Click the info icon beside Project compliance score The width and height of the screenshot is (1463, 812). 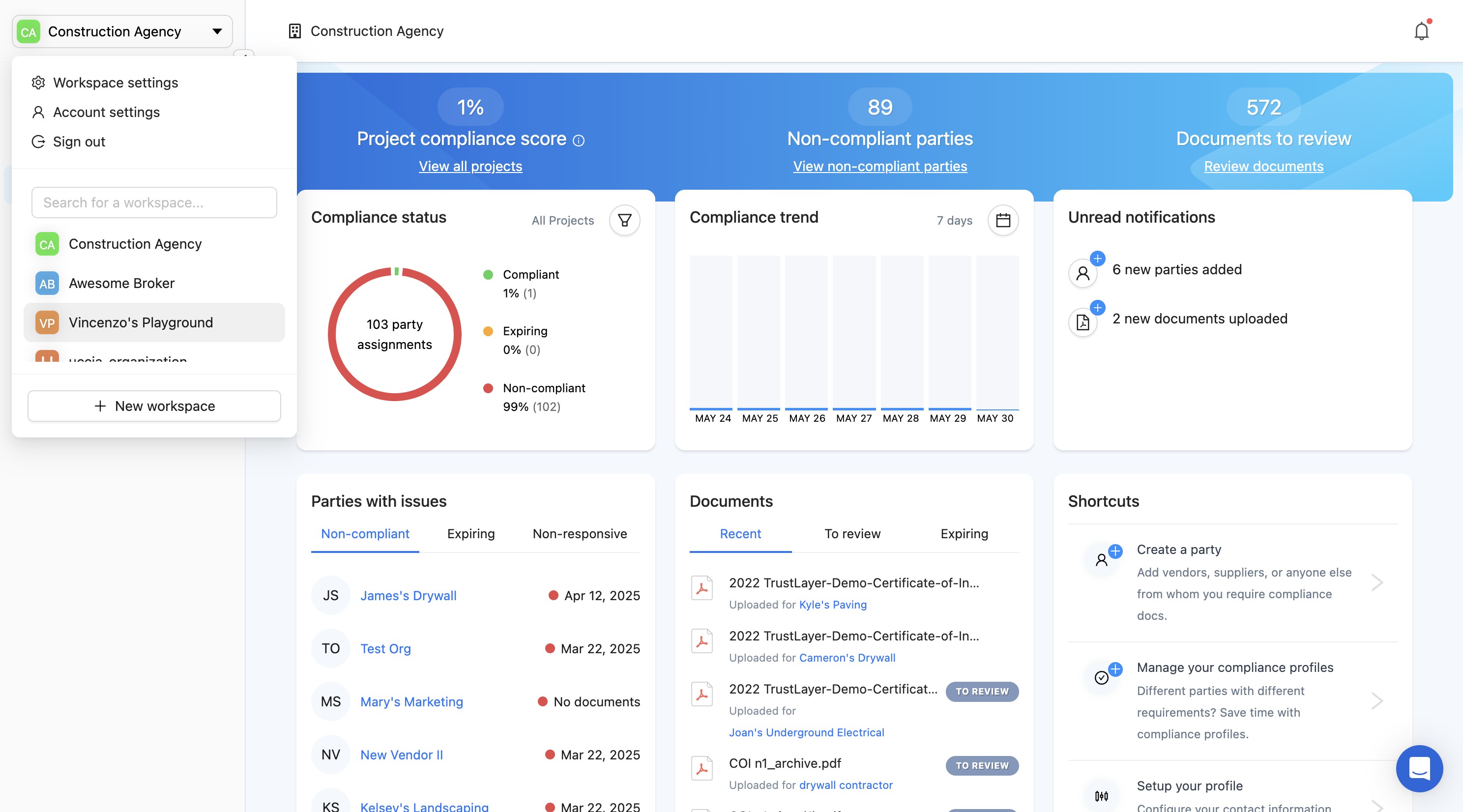(578, 140)
